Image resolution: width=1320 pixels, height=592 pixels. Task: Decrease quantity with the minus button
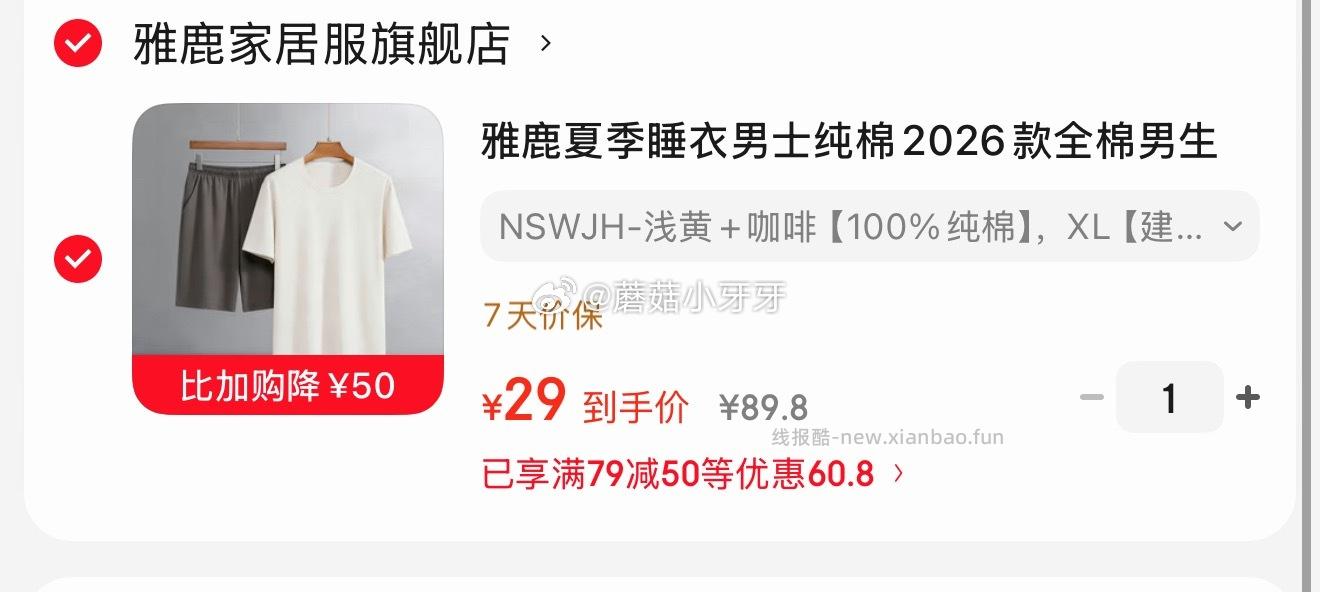click(x=1092, y=398)
